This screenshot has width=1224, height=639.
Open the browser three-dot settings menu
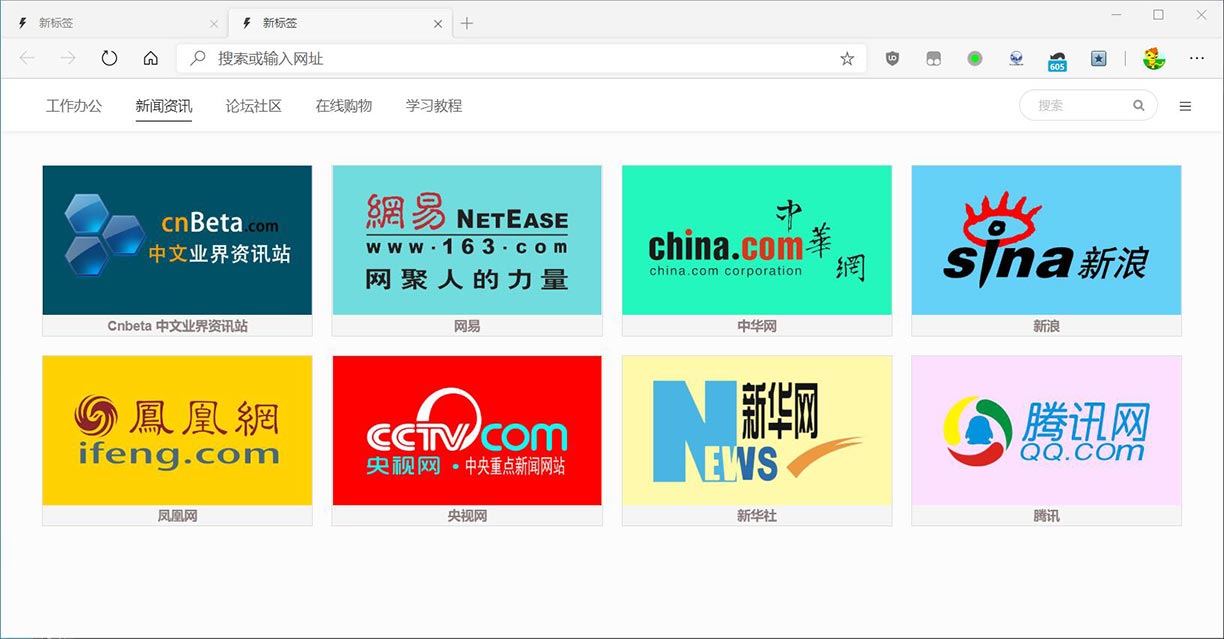tap(1197, 58)
